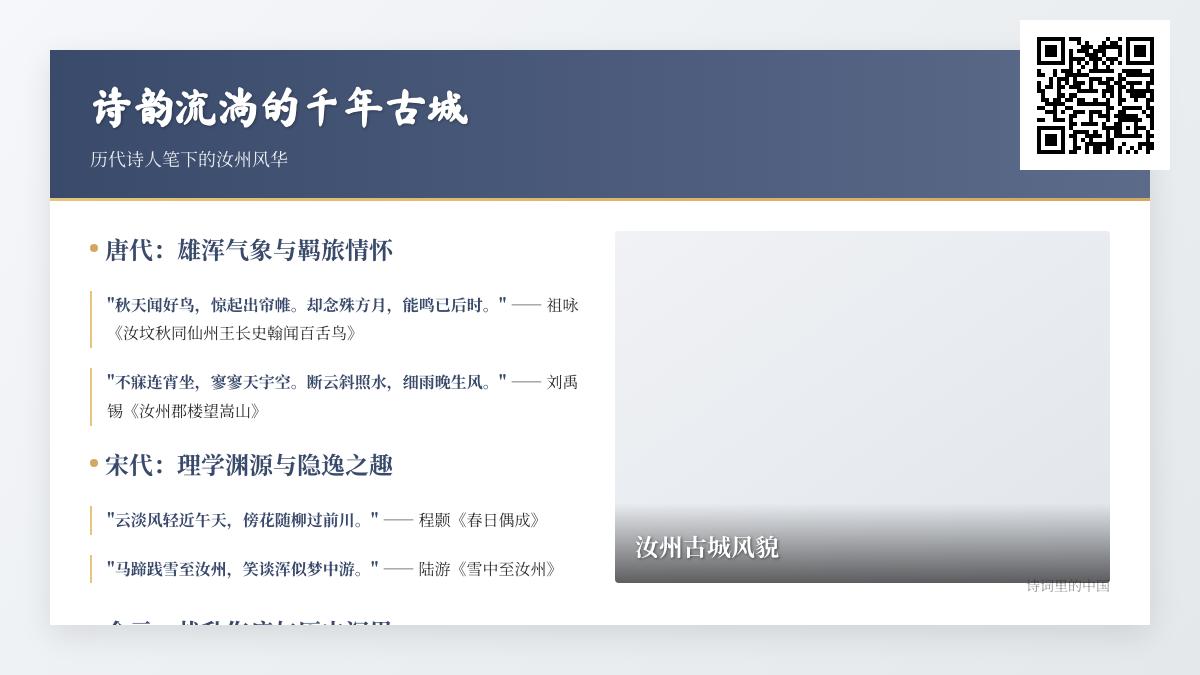Click the subtitle 历代诗人笔下的汝州风华
The width and height of the screenshot is (1200, 675).
click(x=189, y=159)
